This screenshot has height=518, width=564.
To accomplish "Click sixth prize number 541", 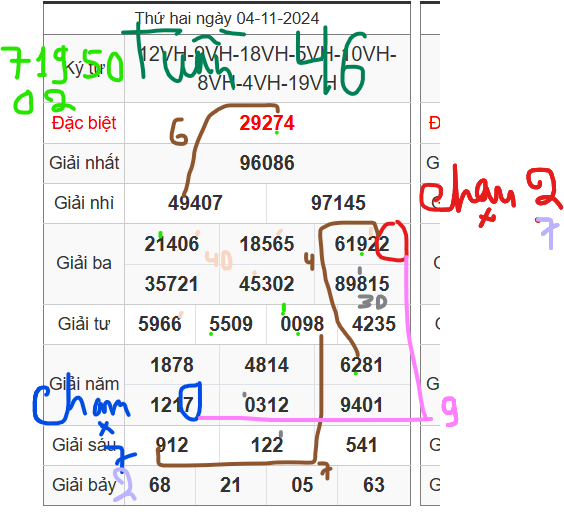I will click(362, 445).
